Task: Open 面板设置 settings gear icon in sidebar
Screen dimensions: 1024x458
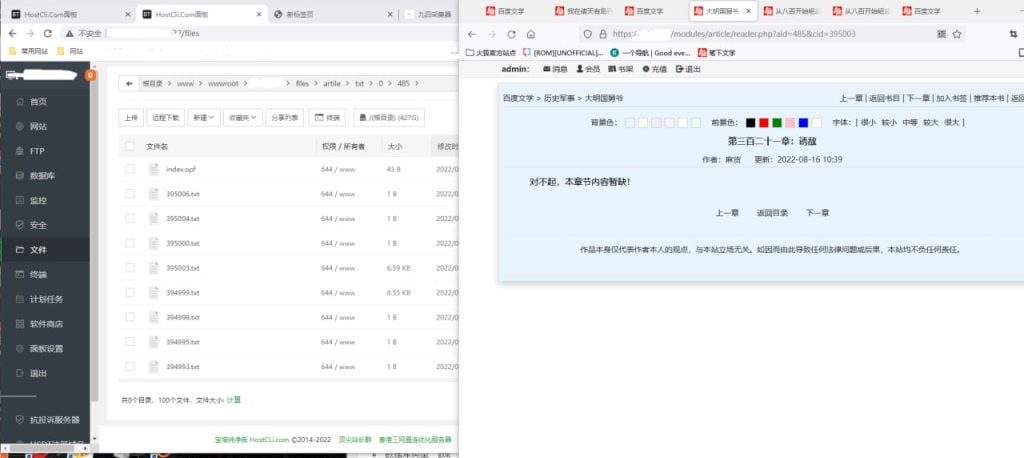Action: point(20,349)
